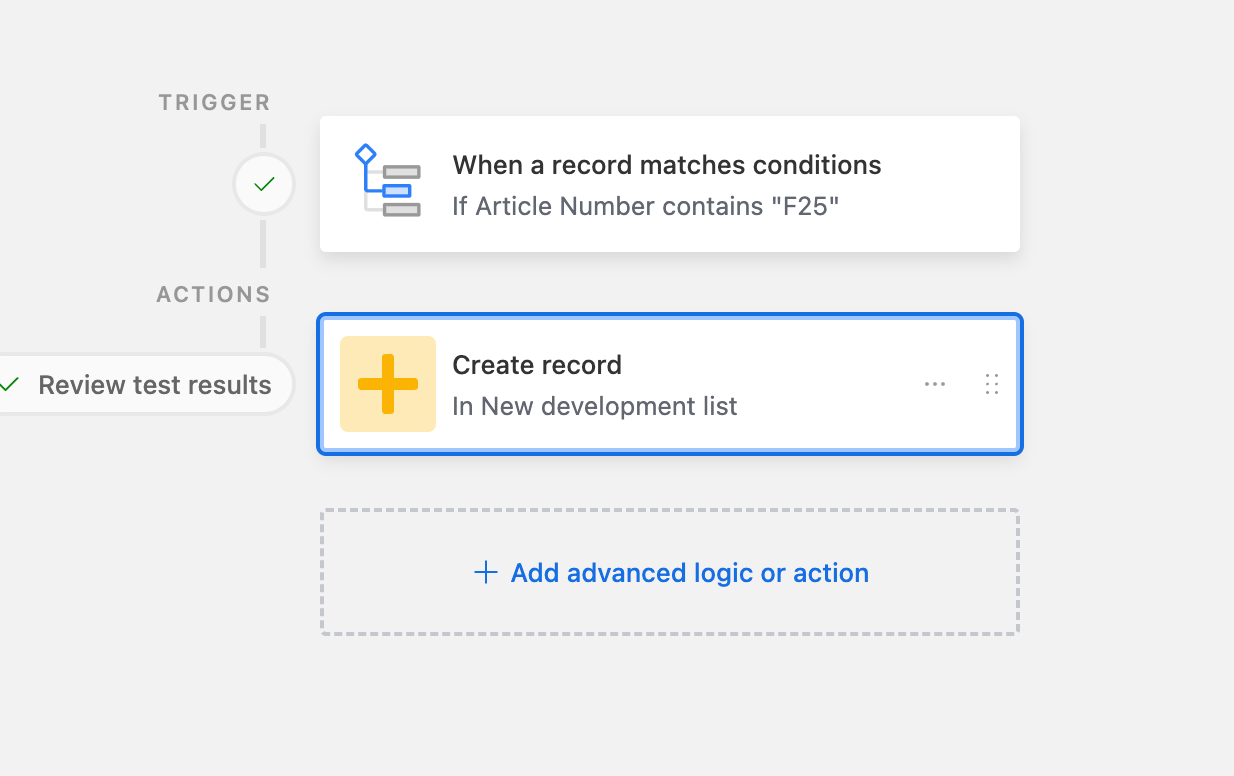This screenshot has height=776, width=1234.
Task: Open the three-dot menu on Create record
Action: pyautogui.click(x=935, y=384)
